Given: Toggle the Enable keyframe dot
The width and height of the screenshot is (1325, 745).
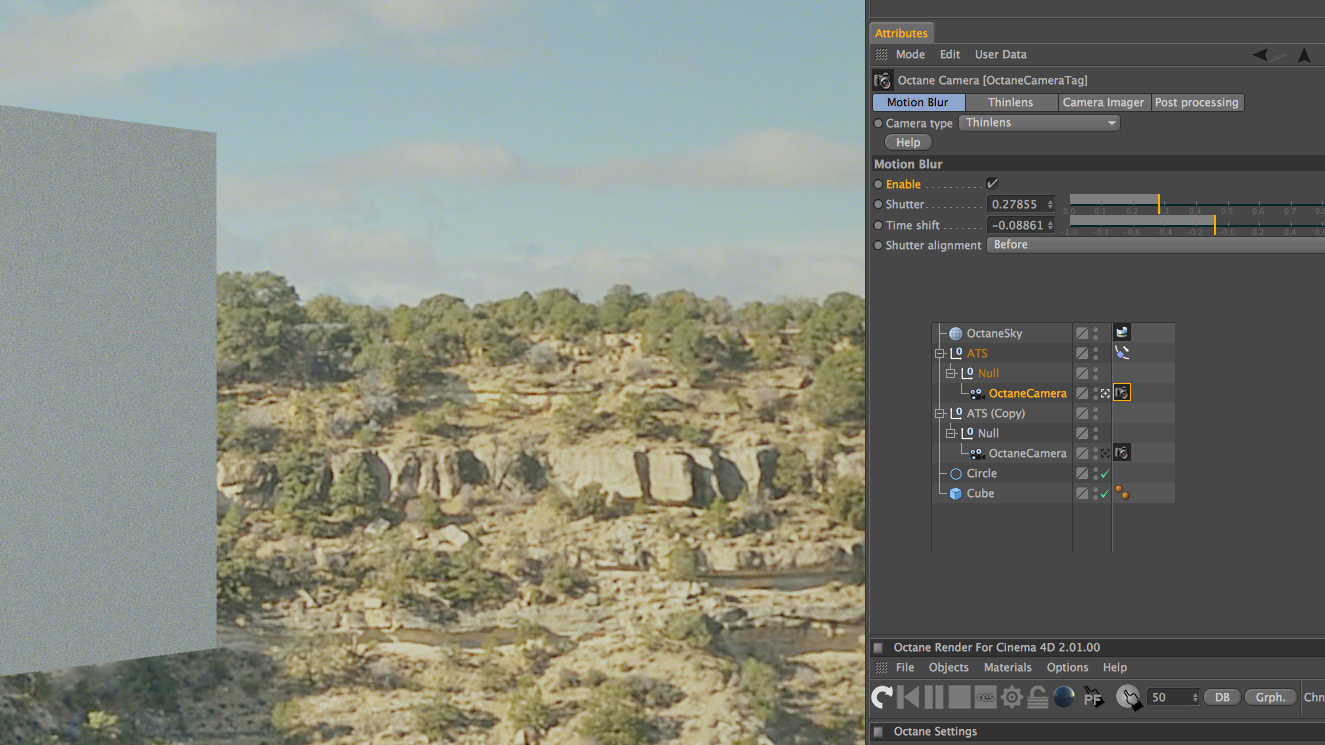Looking at the screenshot, I should click(x=878, y=184).
